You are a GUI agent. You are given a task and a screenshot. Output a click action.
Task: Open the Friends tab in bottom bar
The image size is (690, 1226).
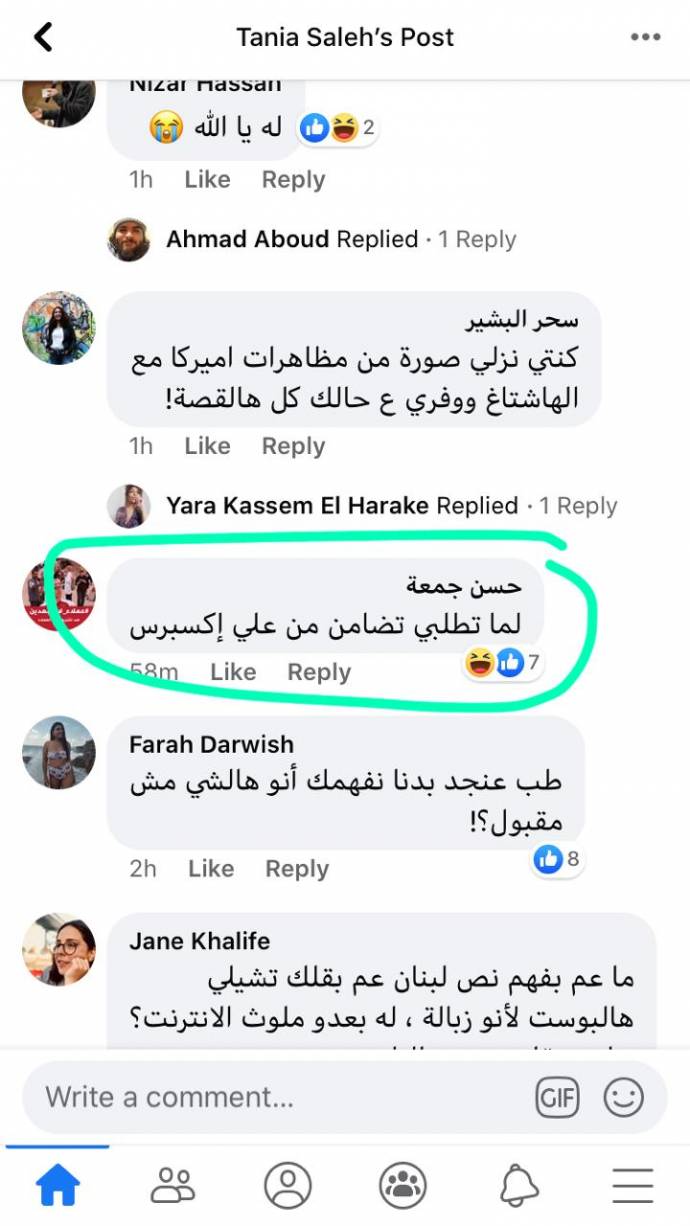(x=173, y=1186)
